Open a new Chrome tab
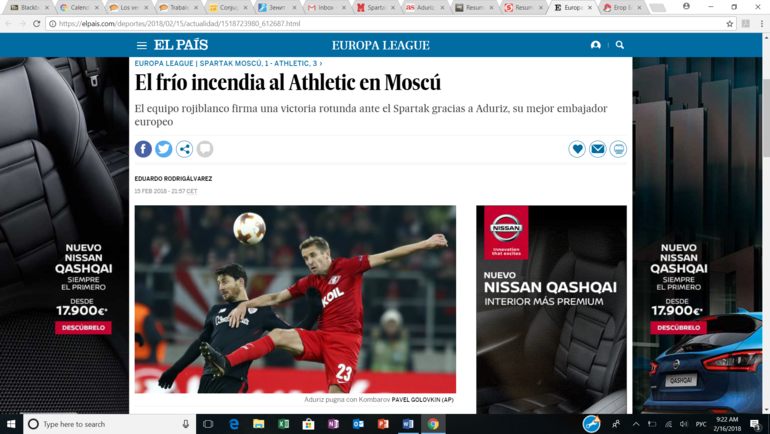 coord(657,7)
